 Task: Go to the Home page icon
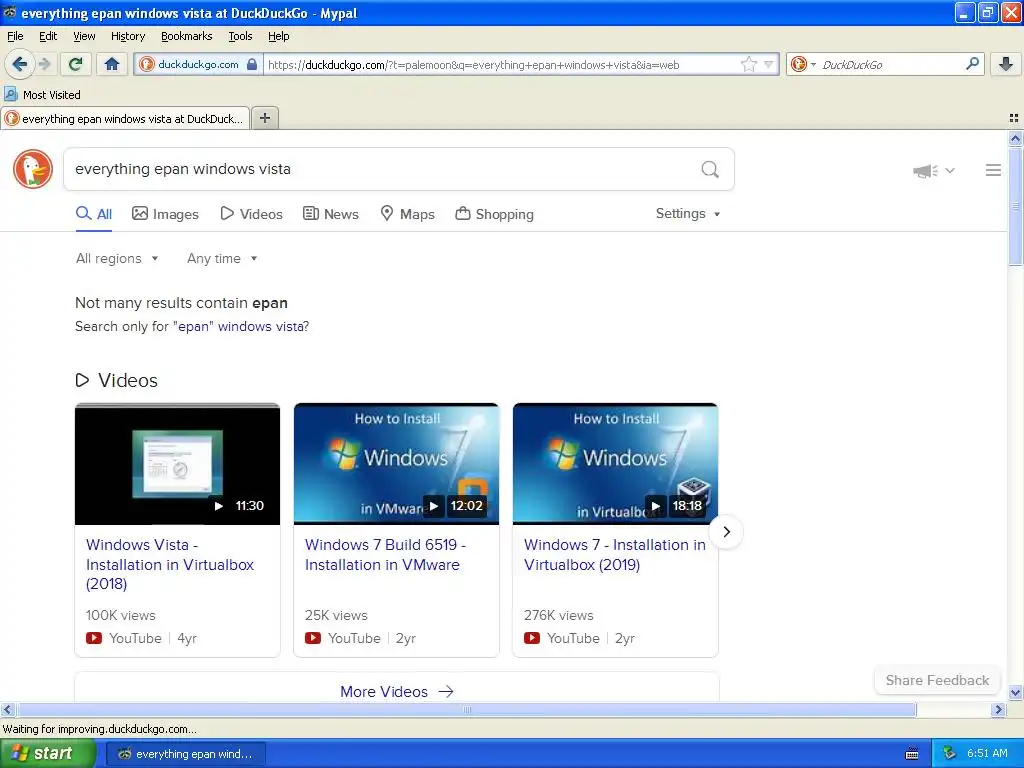coord(112,64)
